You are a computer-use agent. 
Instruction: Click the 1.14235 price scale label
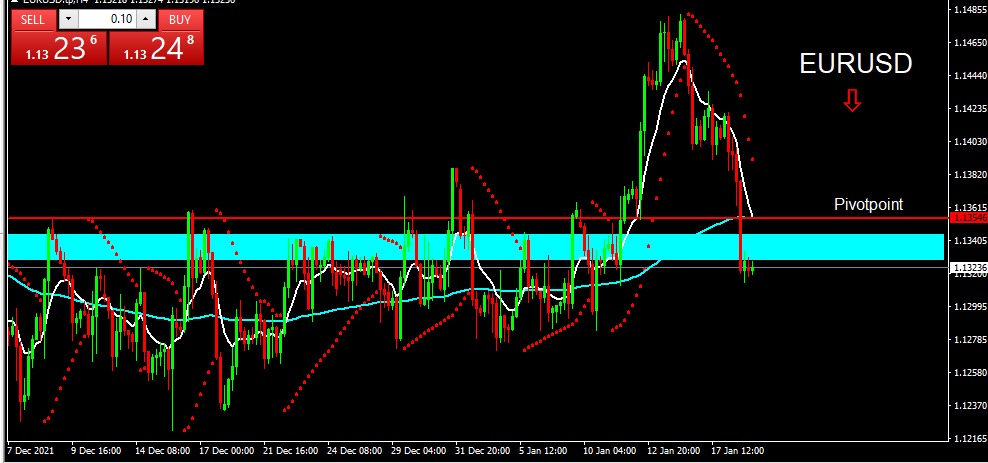tap(971, 108)
